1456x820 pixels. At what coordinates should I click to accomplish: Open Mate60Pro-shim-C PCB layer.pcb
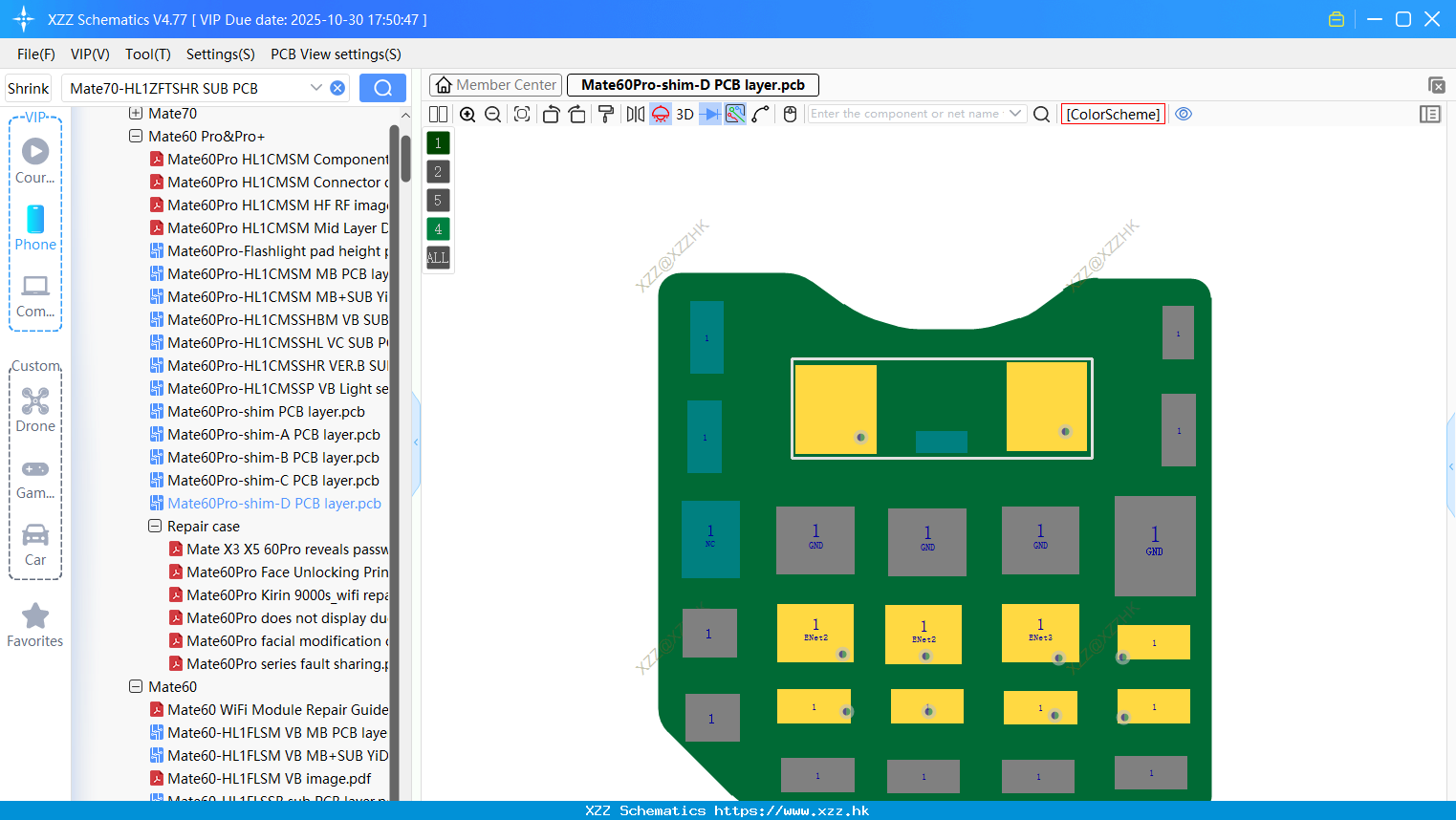click(x=273, y=481)
